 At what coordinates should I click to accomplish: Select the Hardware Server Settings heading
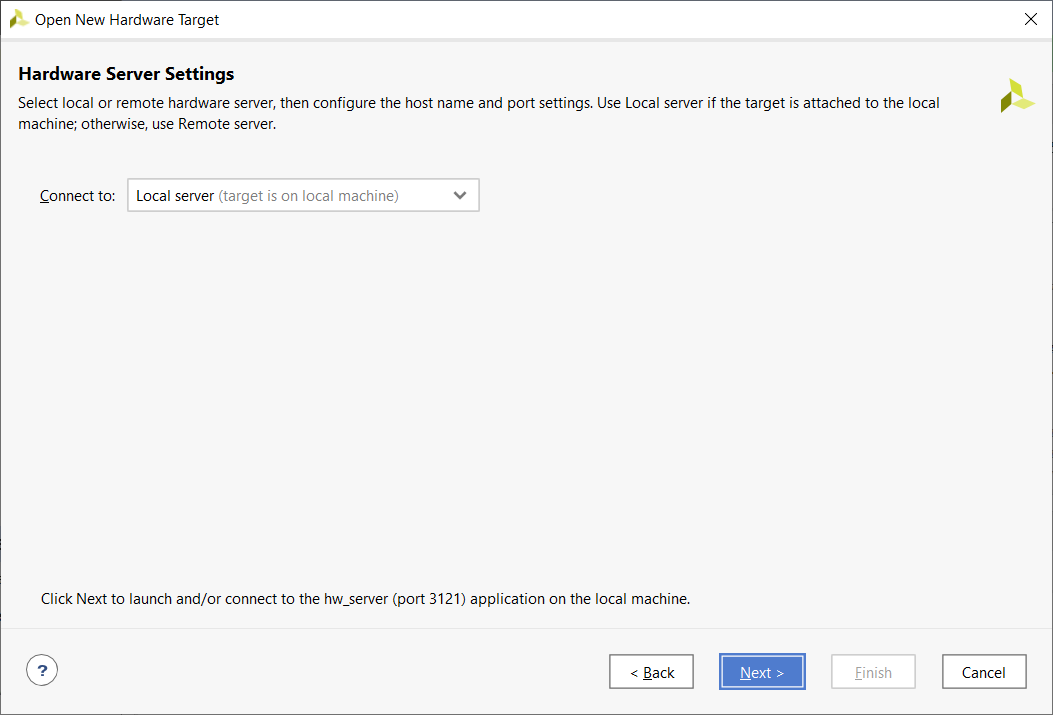click(x=126, y=74)
